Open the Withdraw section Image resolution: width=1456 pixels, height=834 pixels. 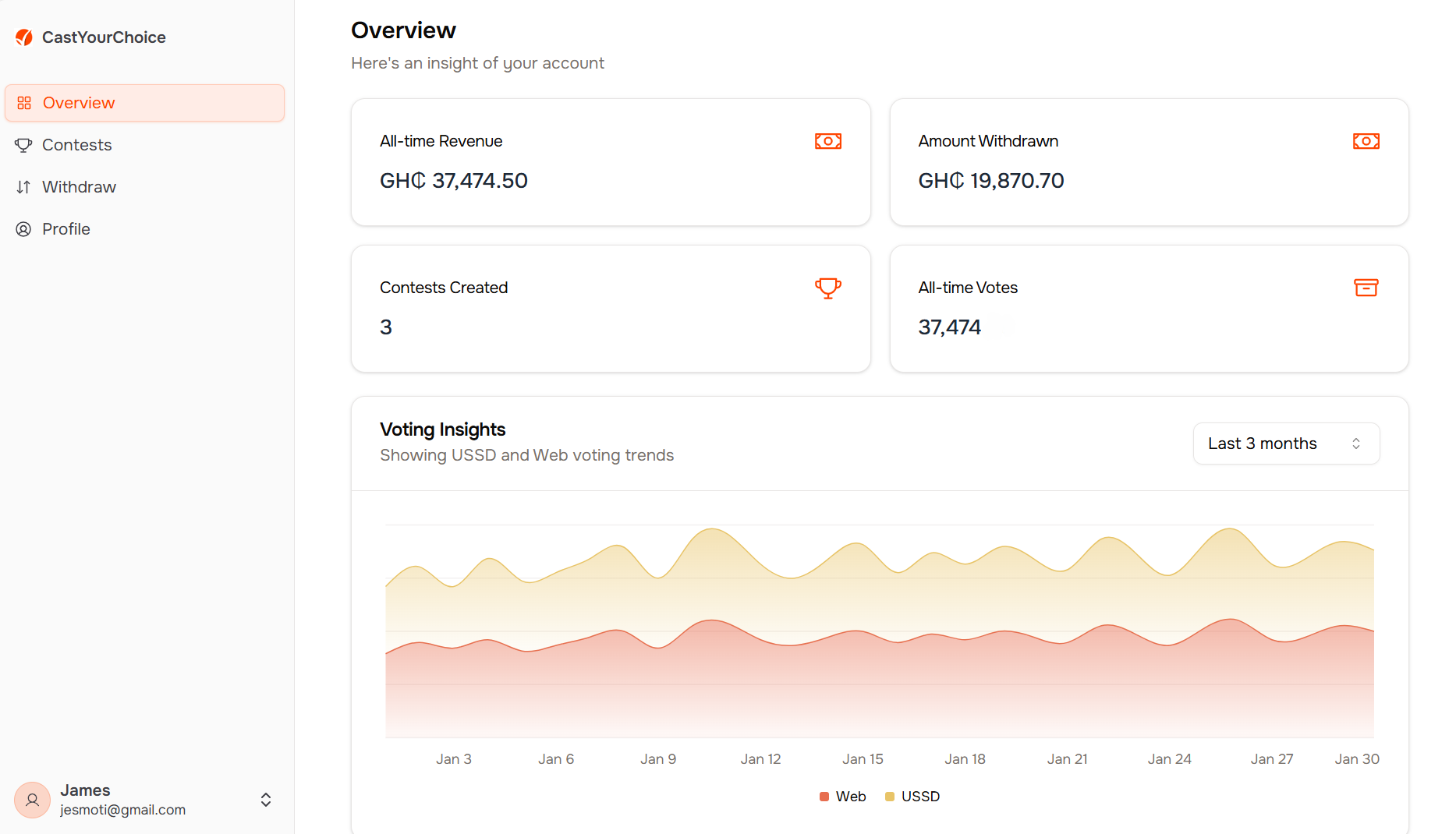[x=79, y=187]
